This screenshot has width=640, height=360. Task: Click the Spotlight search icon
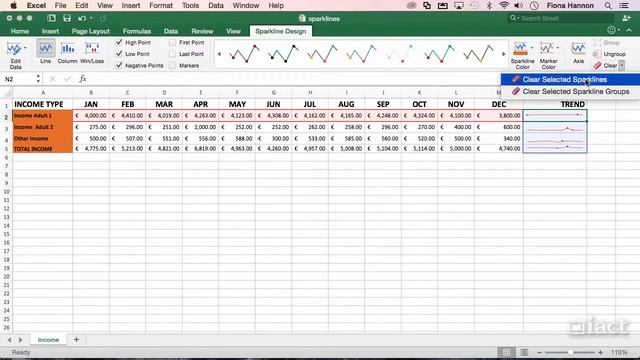(x=608, y=6)
